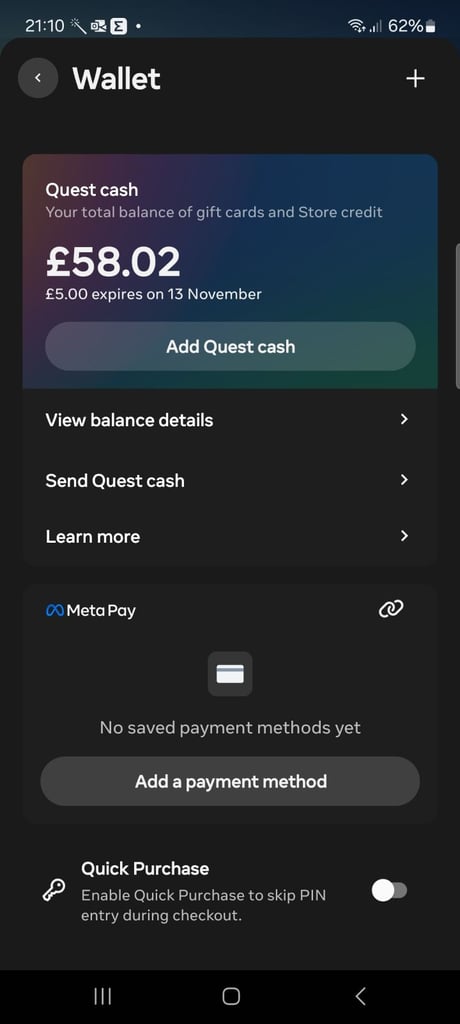Image resolution: width=460 pixels, height=1024 pixels.
Task: Click the page scrollbar on right edge
Action: [457, 316]
